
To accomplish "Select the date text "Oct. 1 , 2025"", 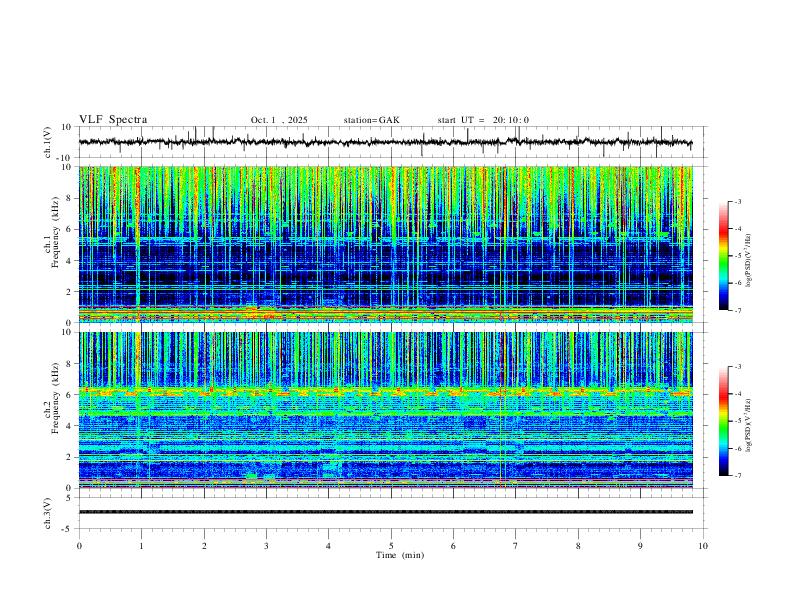I will coord(279,120).
